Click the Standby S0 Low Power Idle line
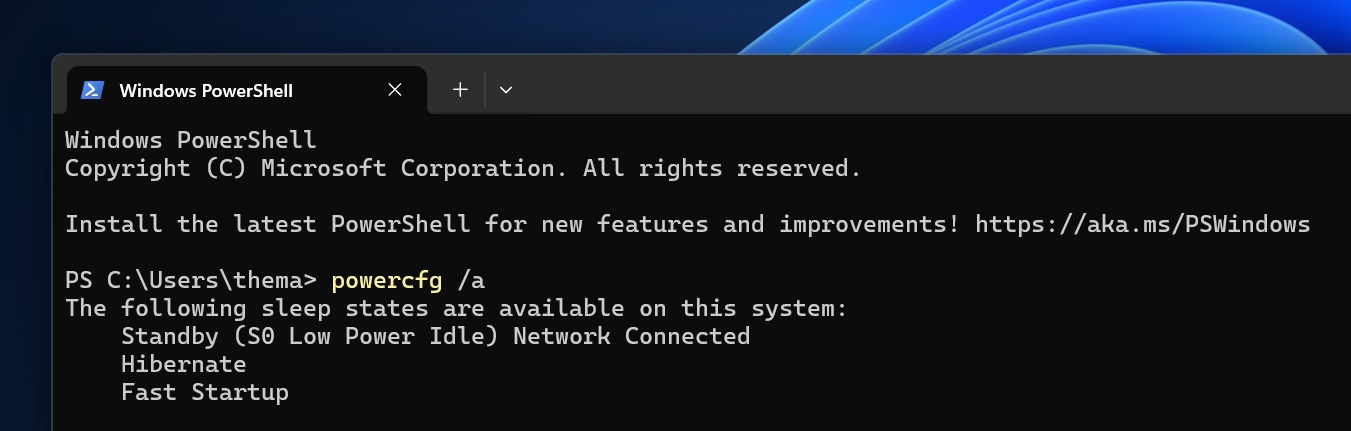Screen dimensions: 1351x431 435,336
